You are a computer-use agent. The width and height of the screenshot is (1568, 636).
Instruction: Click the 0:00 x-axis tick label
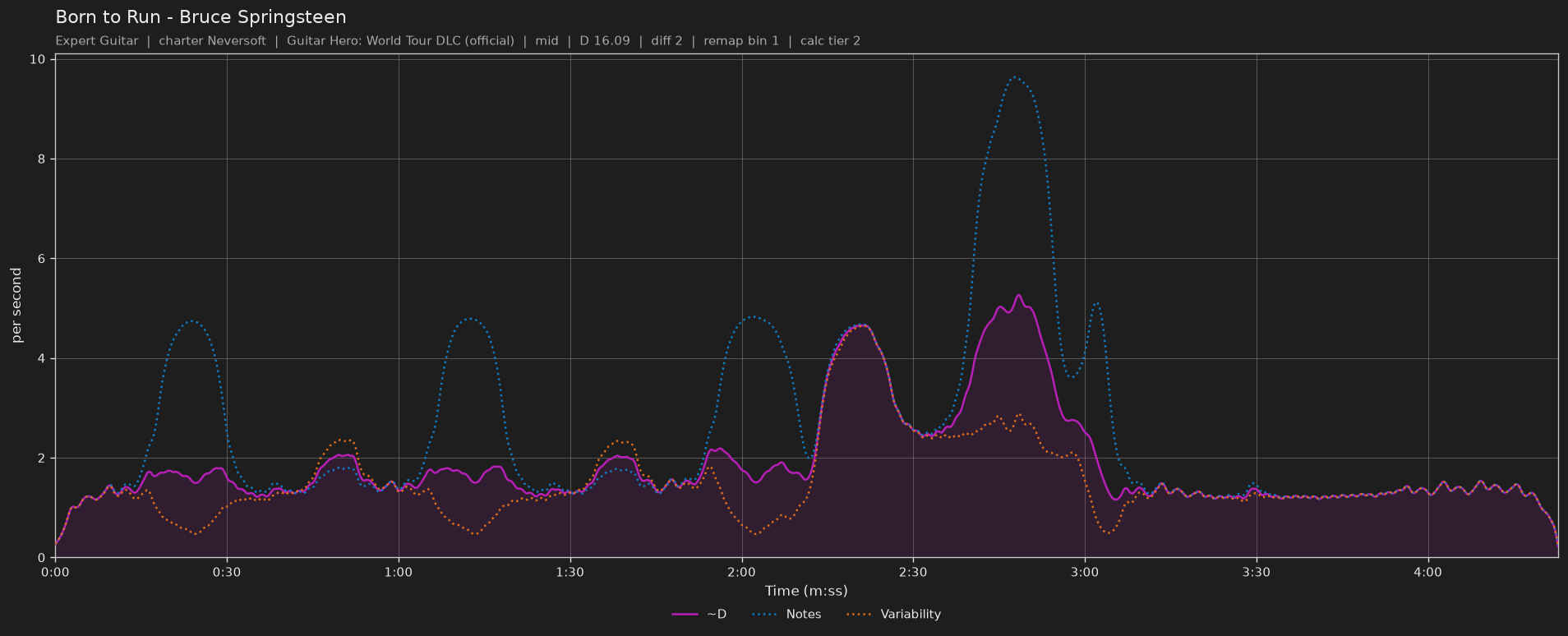[x=55, y=573]
